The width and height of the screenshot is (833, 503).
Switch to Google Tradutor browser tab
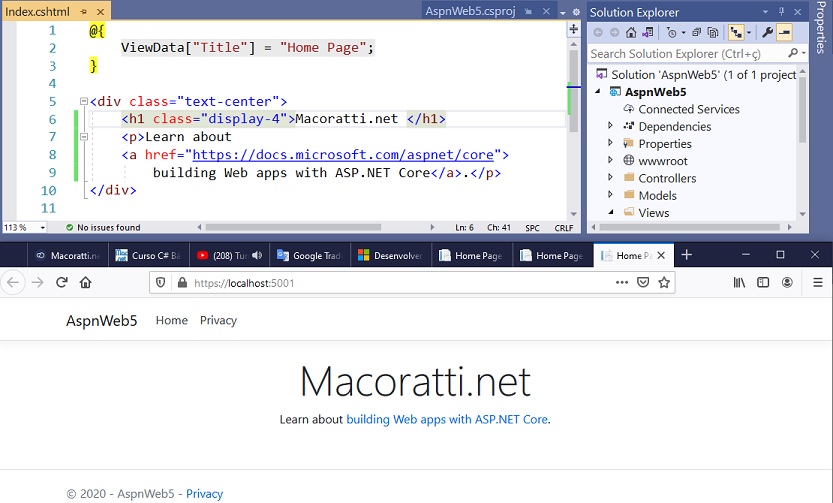pyautogui.click(x=310, y=255)
